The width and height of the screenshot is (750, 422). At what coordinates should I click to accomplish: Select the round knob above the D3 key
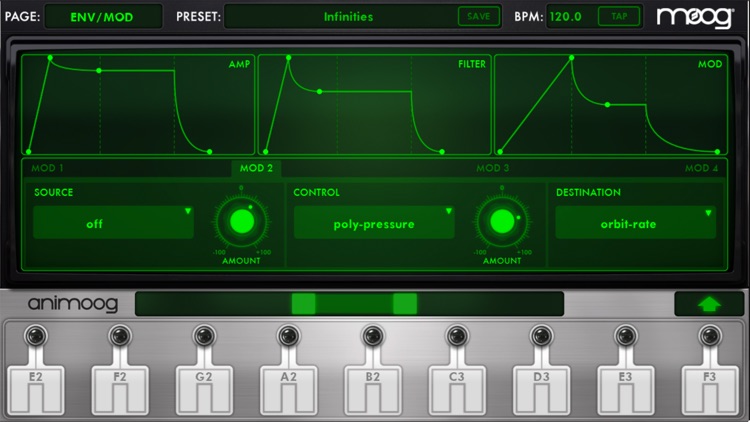point(541,336)
